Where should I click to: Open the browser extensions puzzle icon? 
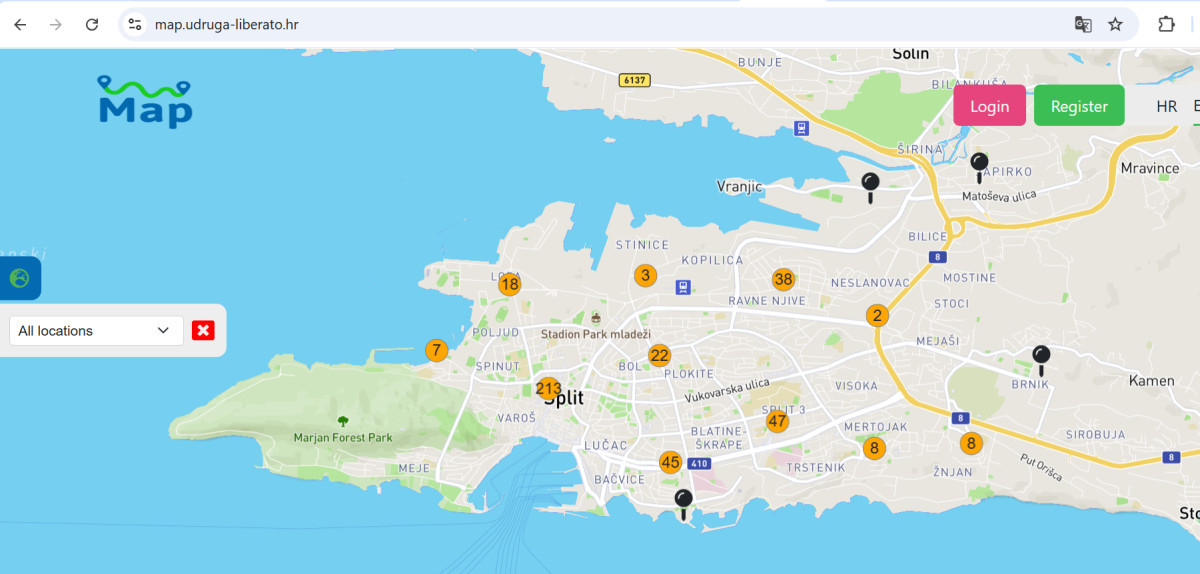pos(1166,24)
